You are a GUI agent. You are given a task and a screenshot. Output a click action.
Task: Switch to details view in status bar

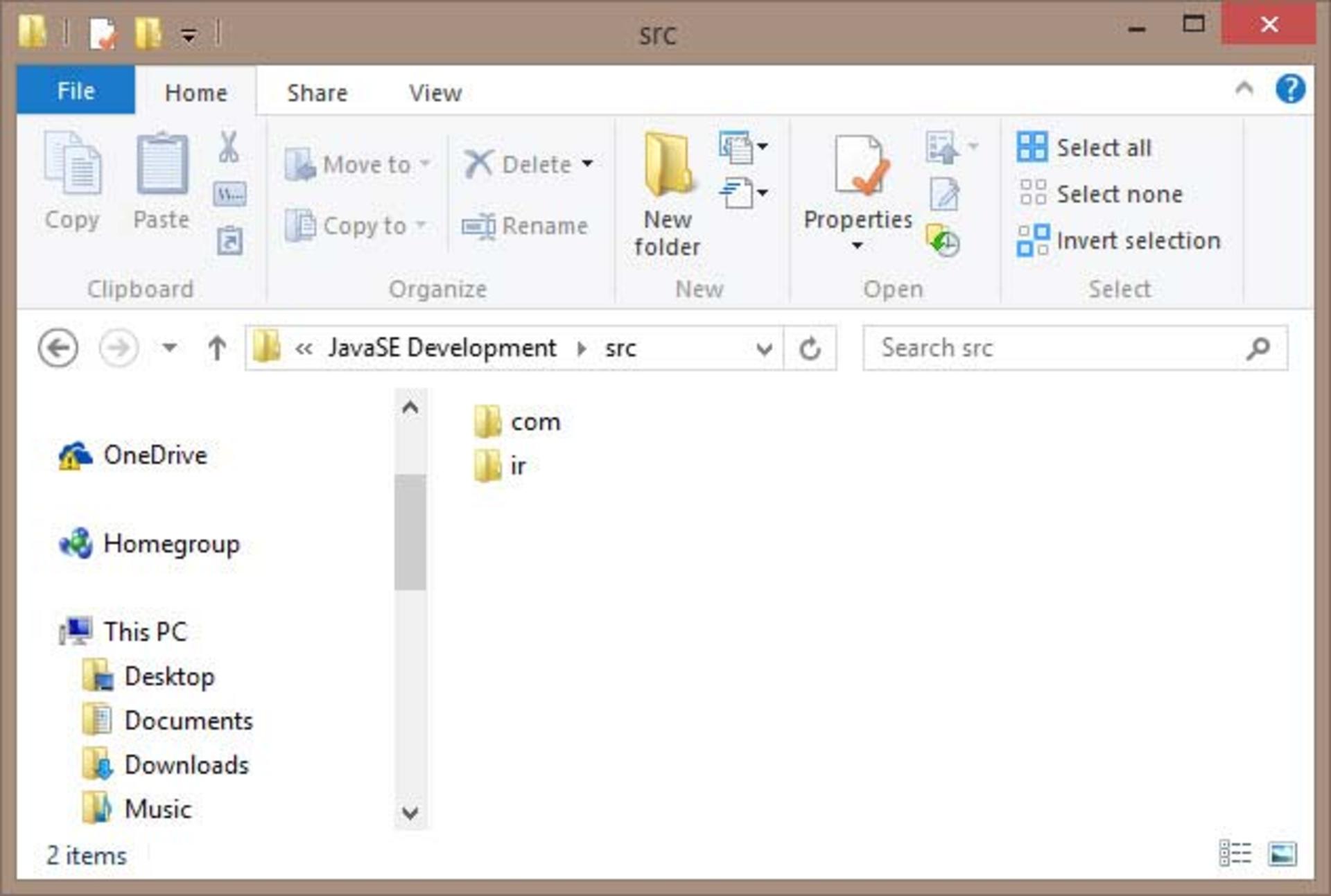coord(1235,854)
